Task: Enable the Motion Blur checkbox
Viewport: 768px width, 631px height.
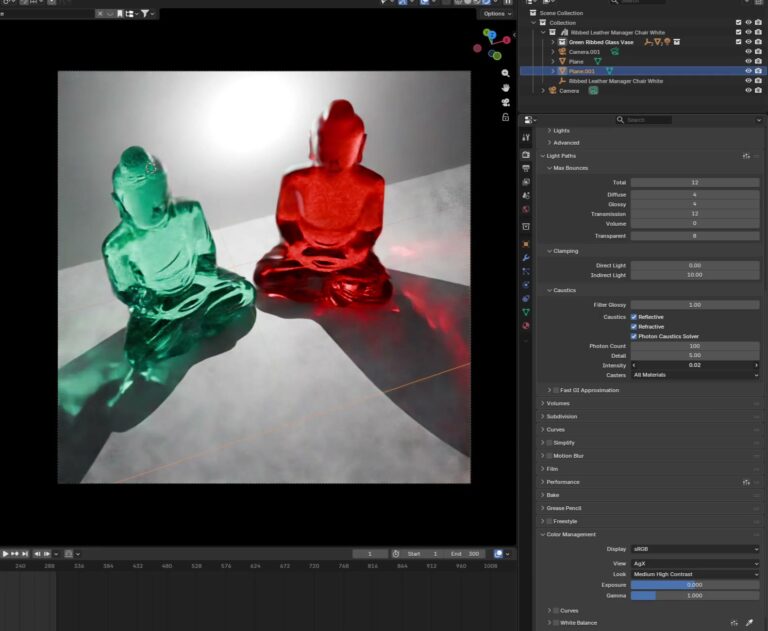Action: pos(549,456)
